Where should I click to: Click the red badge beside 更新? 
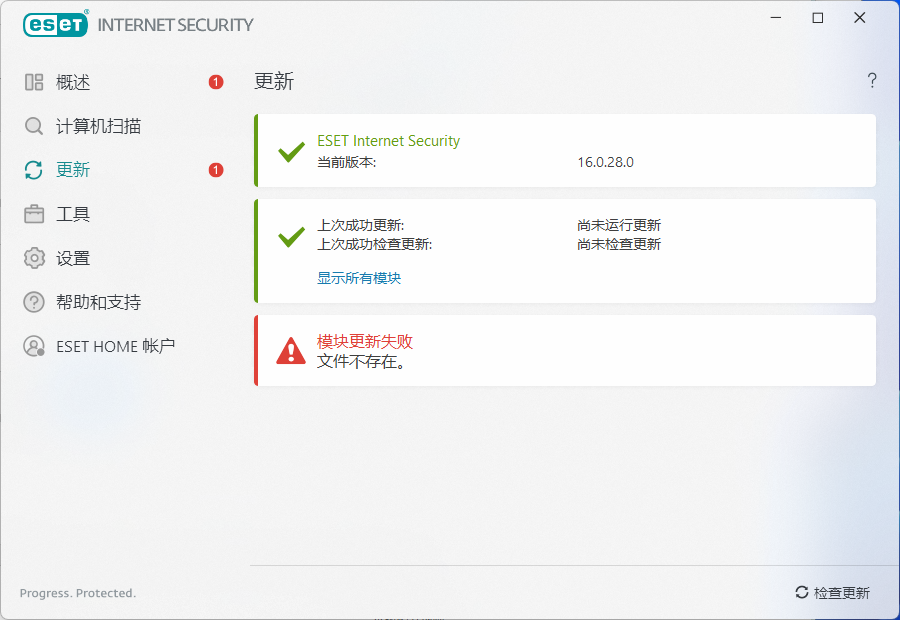(x=216, y=170)
